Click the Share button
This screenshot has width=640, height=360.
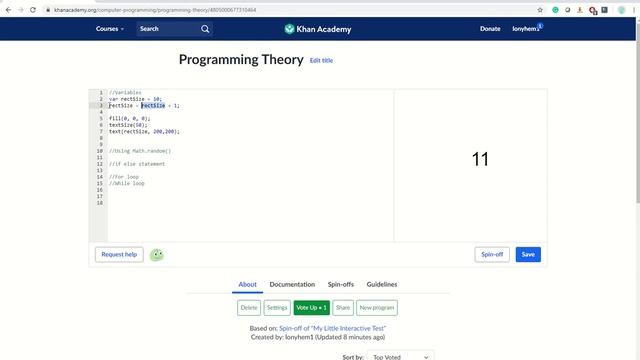[x=343, y=308]
